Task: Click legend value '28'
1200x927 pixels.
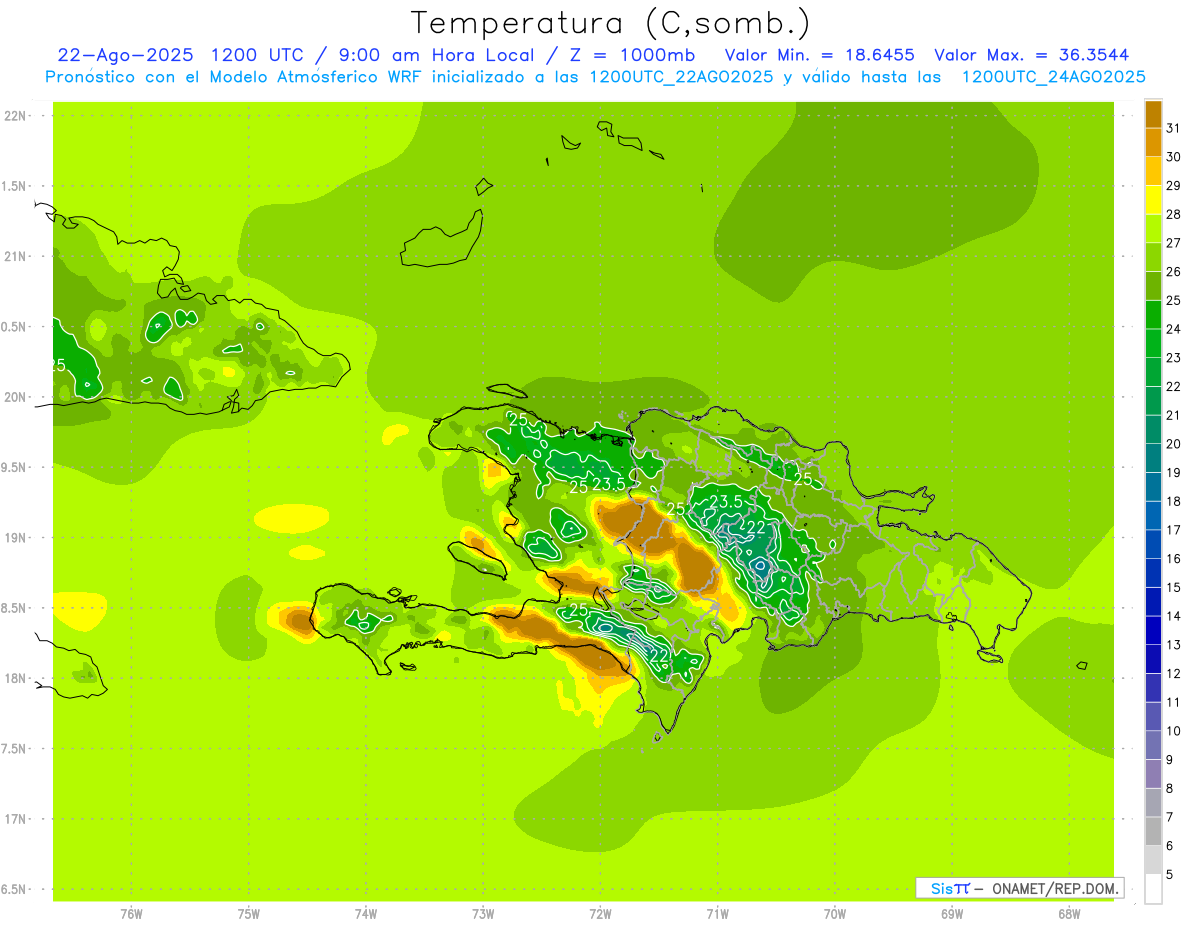Action: tap(1173, 214)
